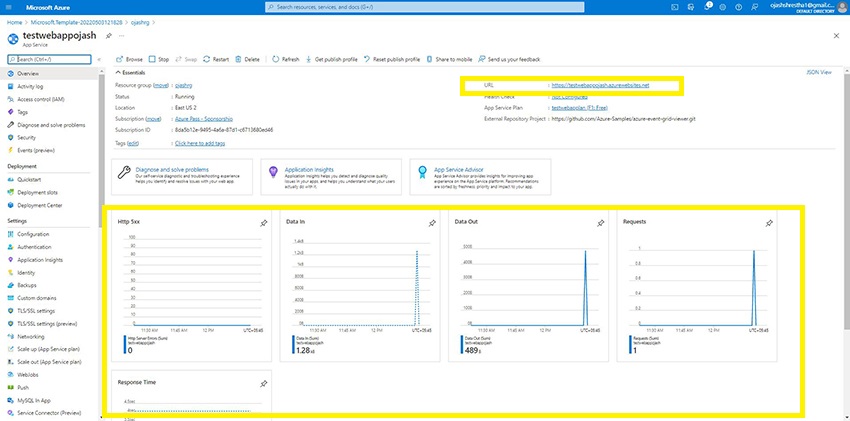This screenshot has width=850, height=421.
Task: Open Cloud Shell from the top bar
Action: [674, 7]
